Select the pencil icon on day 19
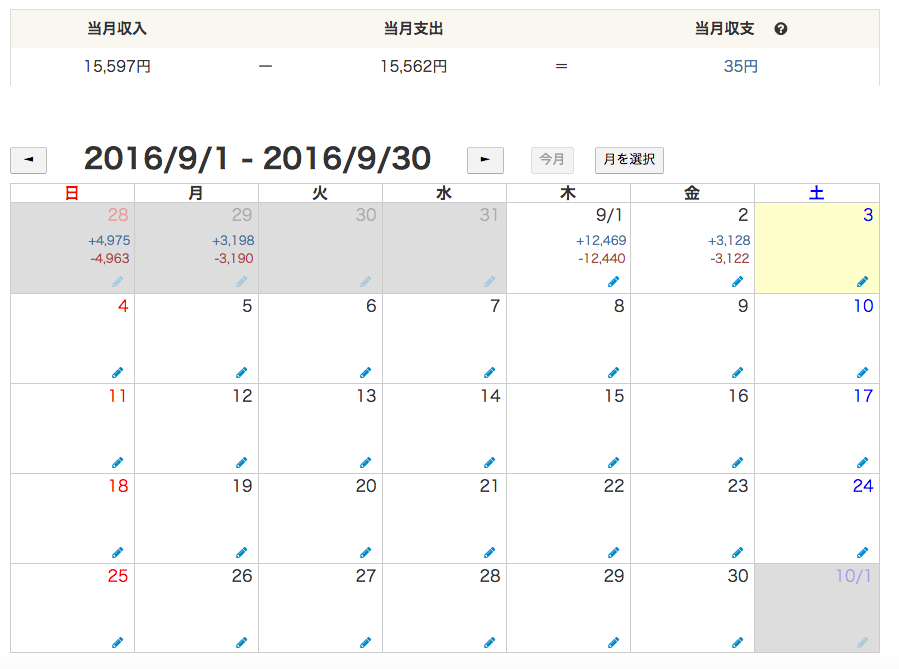899x669 pixels. (241, 553)
